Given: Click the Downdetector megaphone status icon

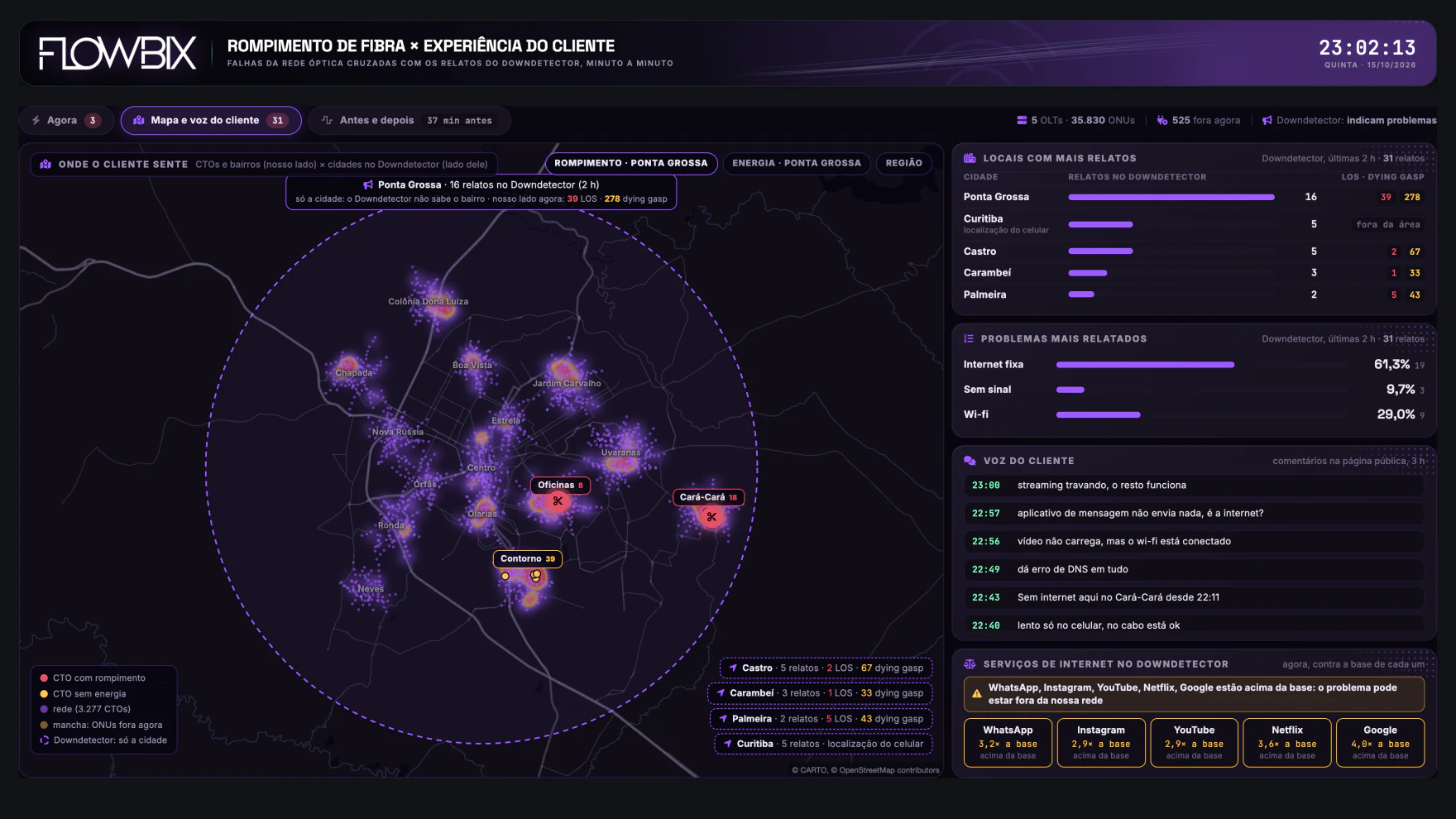Looking at the screenshot, I should click(x=1267, y=121).
